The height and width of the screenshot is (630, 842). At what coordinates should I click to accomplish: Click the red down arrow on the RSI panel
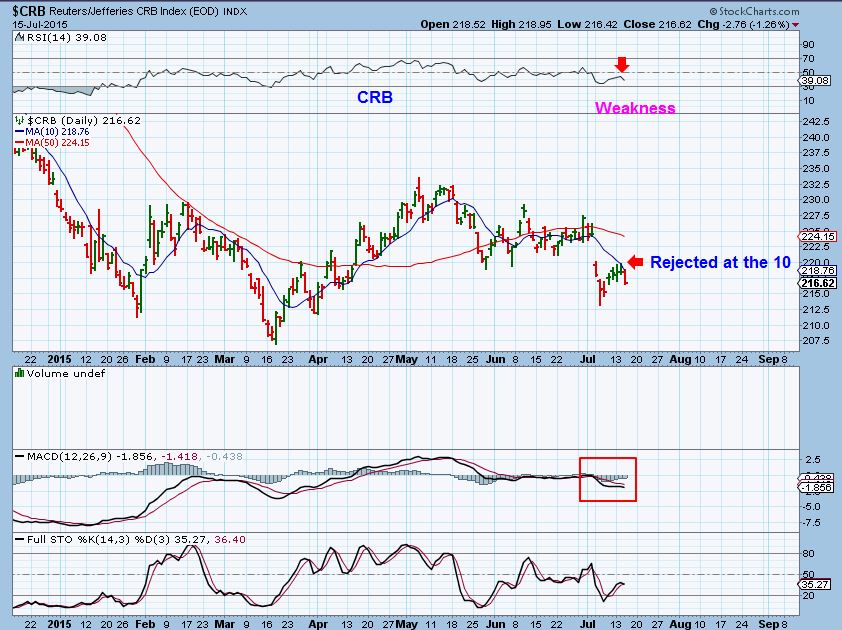622,63
